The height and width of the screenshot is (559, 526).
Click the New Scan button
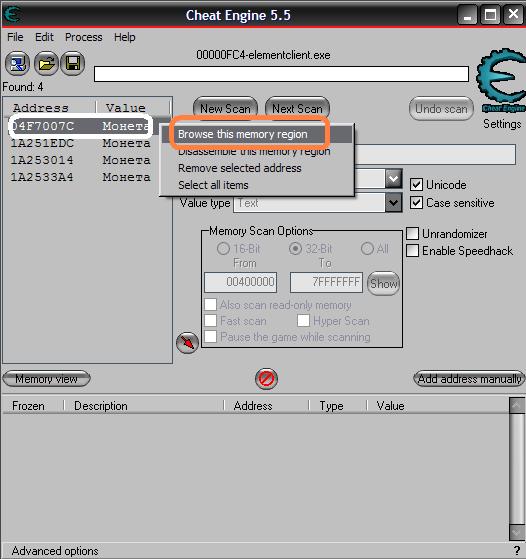225,108
